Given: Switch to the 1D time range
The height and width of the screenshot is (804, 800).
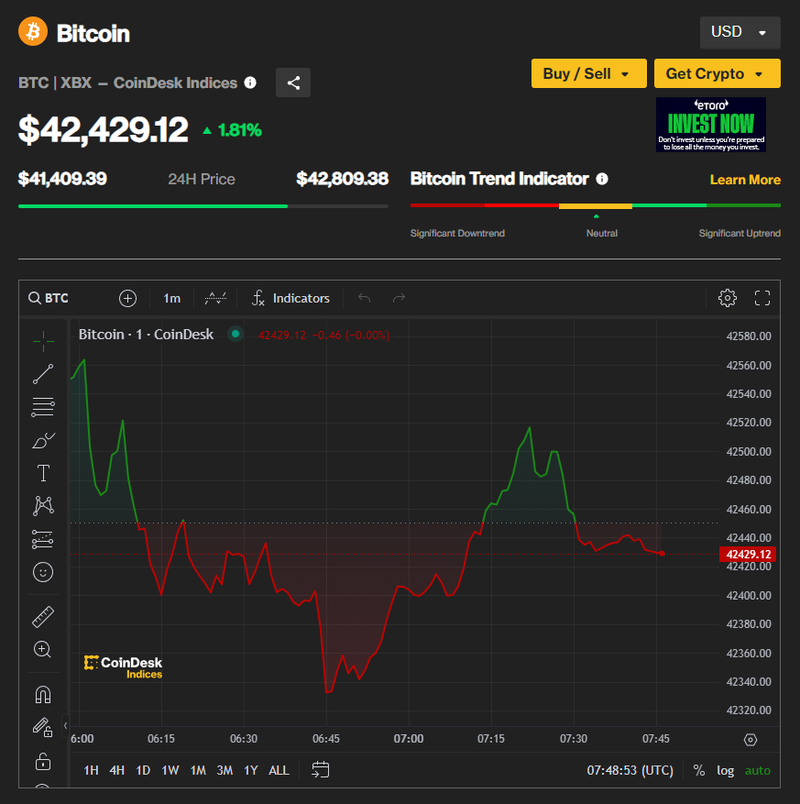Looking at the screenshot, I should 143,770.
